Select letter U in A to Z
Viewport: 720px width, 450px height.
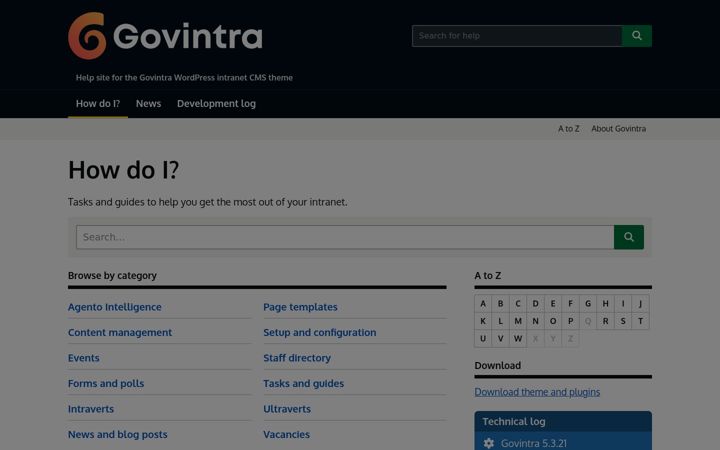483,338
